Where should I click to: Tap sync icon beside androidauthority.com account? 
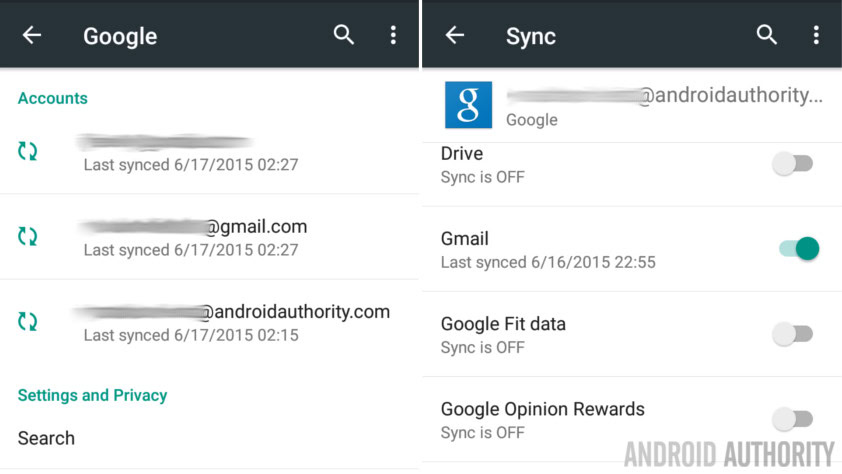click(x=28, y=322)
